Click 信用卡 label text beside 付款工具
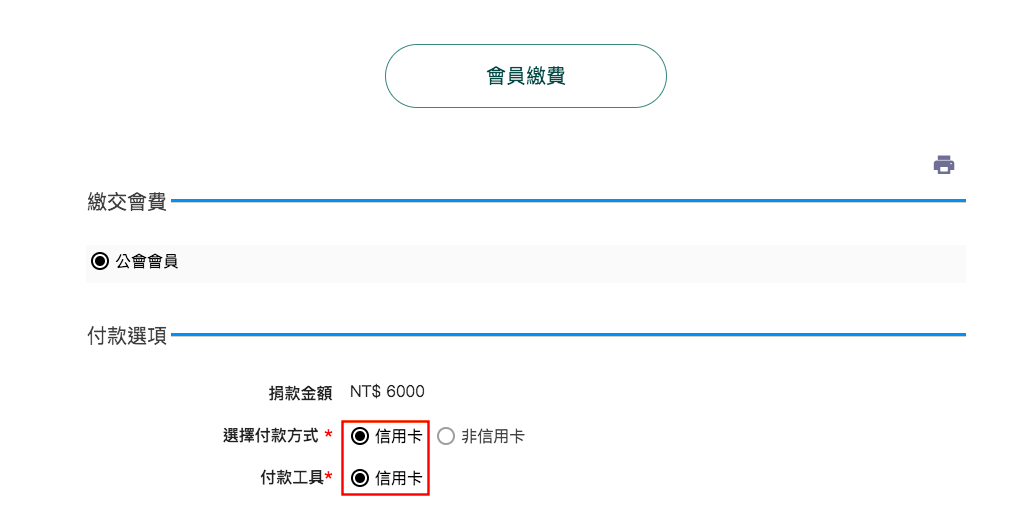 tap(399, 479)
